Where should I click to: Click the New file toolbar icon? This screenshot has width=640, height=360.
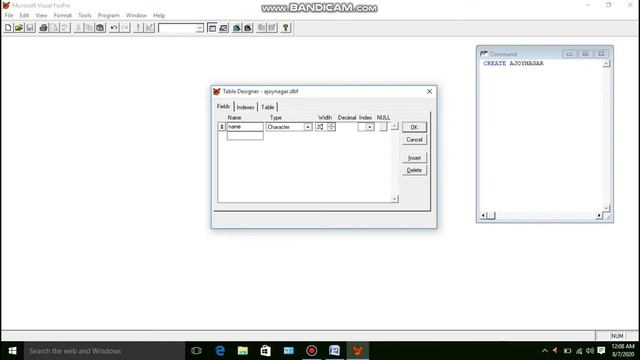8,28
